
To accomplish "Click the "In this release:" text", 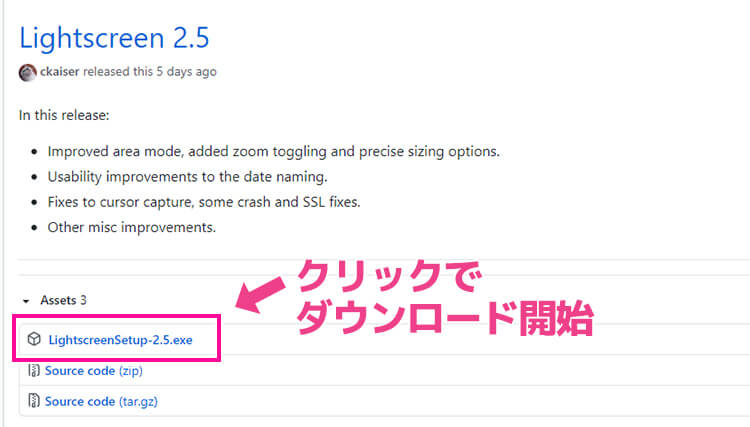I will click(64, 115).
